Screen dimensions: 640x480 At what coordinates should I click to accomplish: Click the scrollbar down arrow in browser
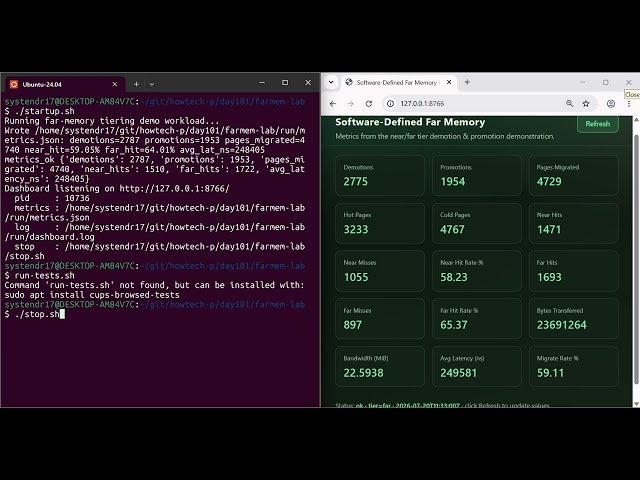click(x=636, y=404)
